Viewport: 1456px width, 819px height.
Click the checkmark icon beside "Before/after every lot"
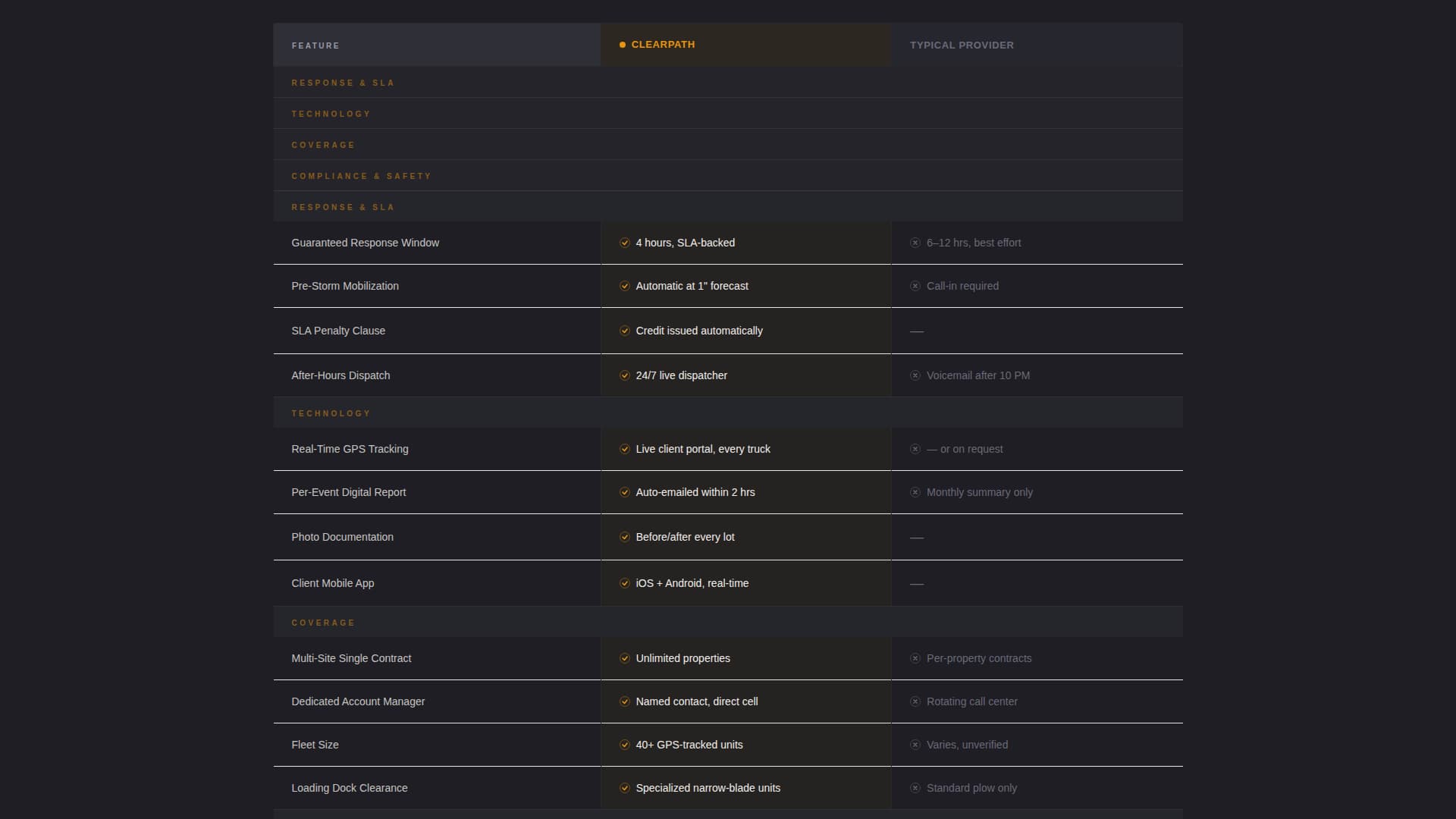(x=625, y=537)
